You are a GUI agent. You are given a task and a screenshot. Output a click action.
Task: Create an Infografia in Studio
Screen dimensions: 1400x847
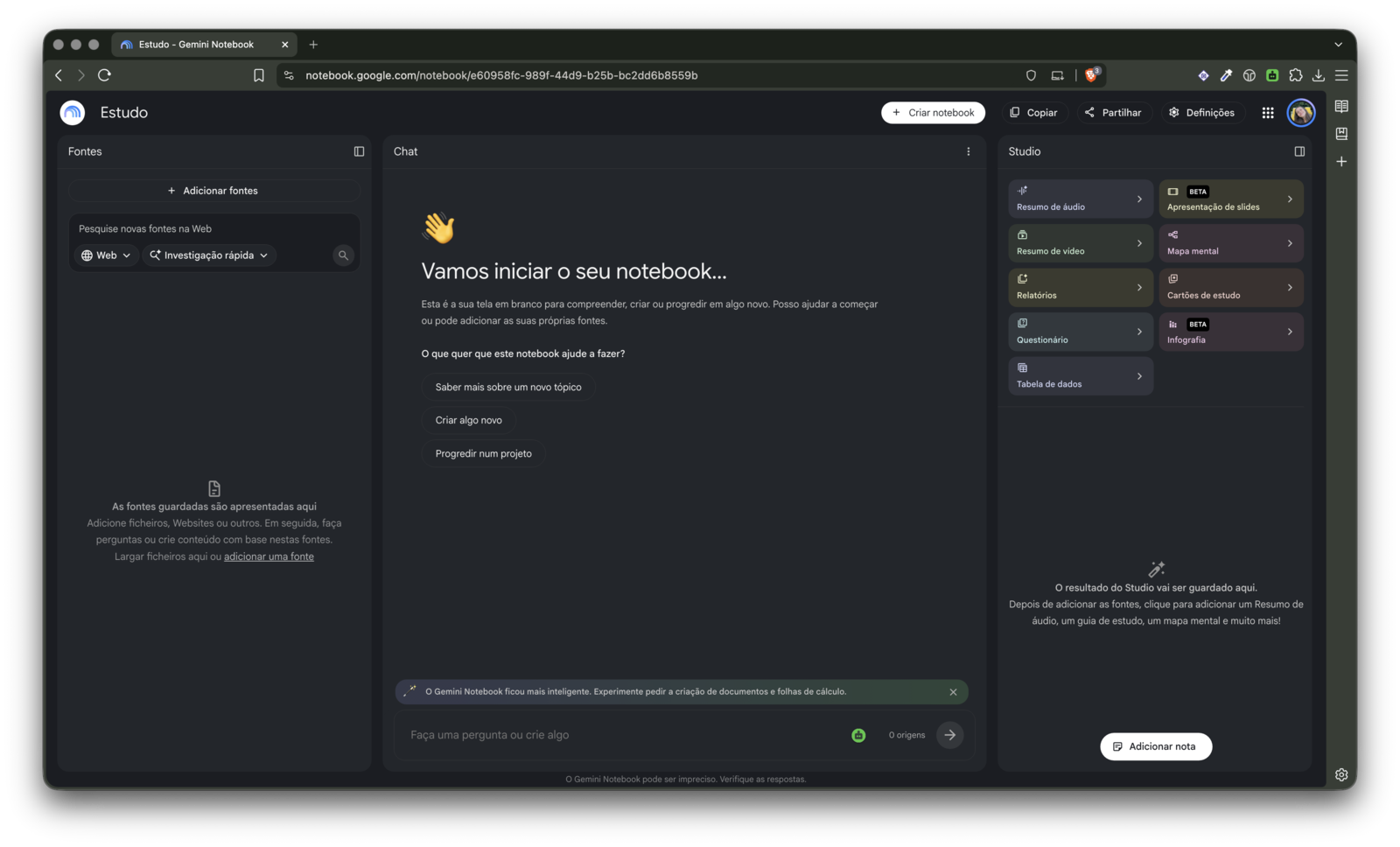click(x=1231, y=332)
